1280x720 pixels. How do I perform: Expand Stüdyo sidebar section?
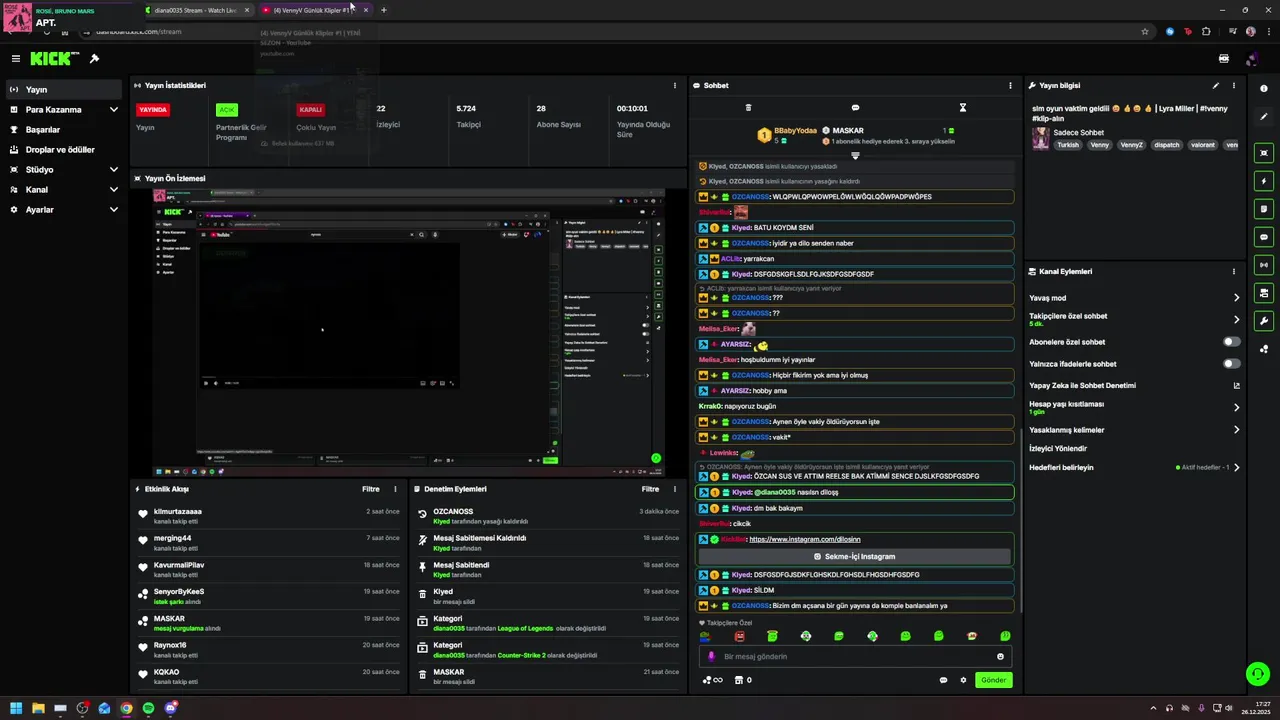(x=113, y=170)
